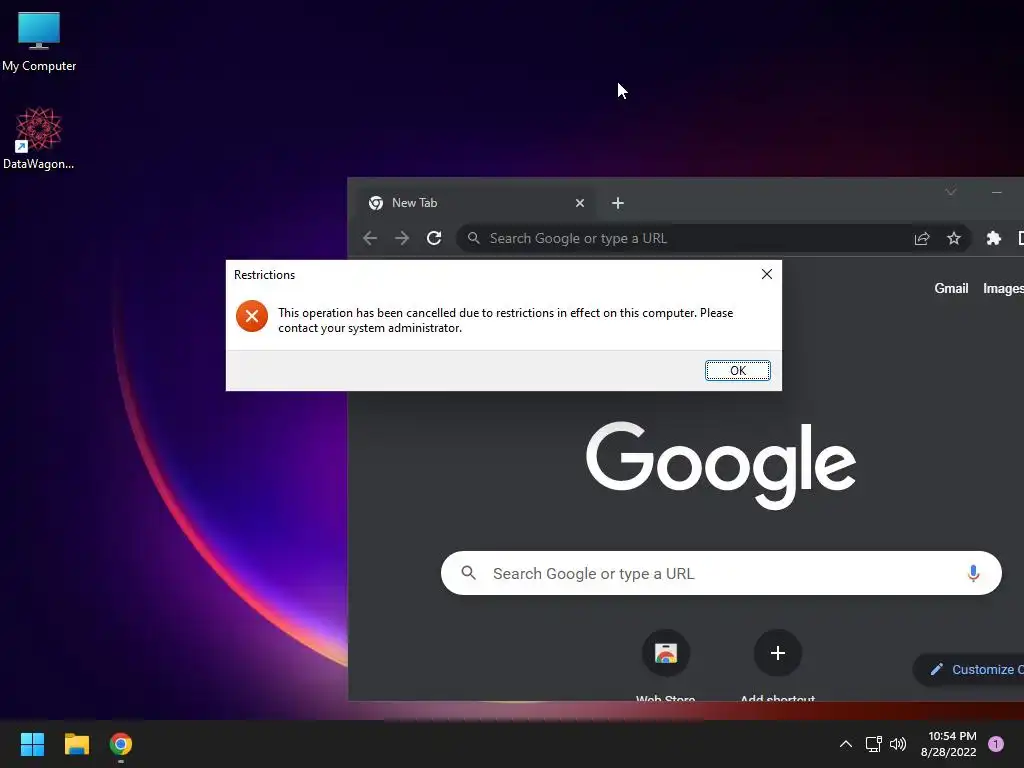Click the Google logo

coord(721,464)
